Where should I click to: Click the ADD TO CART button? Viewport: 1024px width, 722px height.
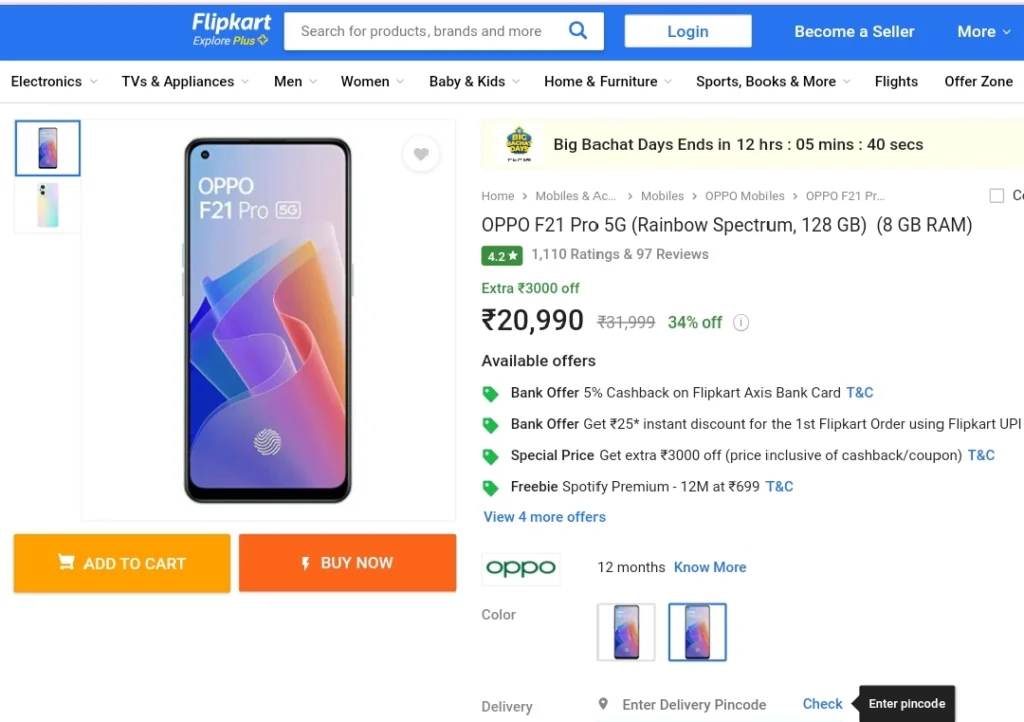122,563
